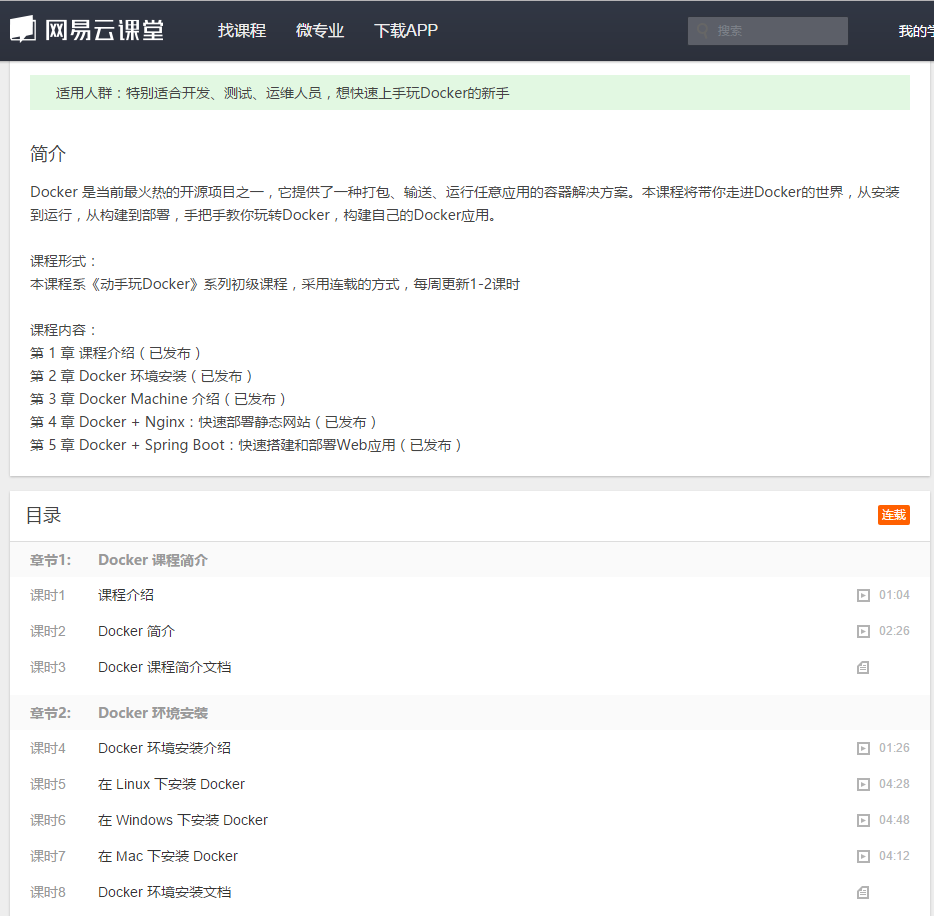Screen dimensions: 934x916
Task: Click play icon for Docker 环境安装介绍
Action: point(862,748)
